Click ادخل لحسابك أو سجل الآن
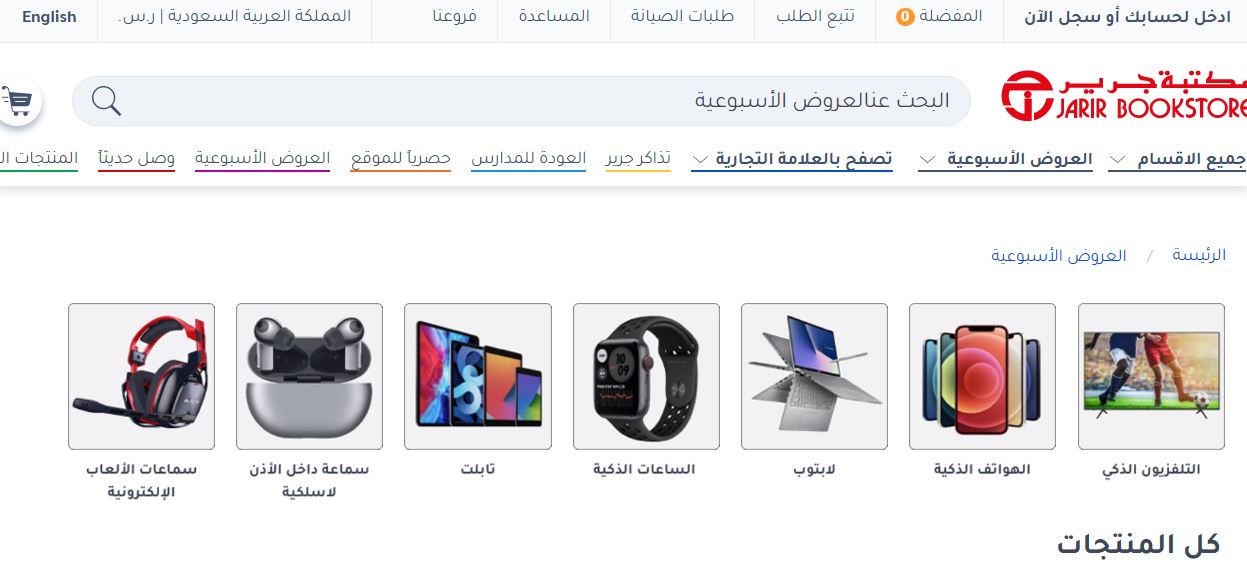 pos(1129,17)
